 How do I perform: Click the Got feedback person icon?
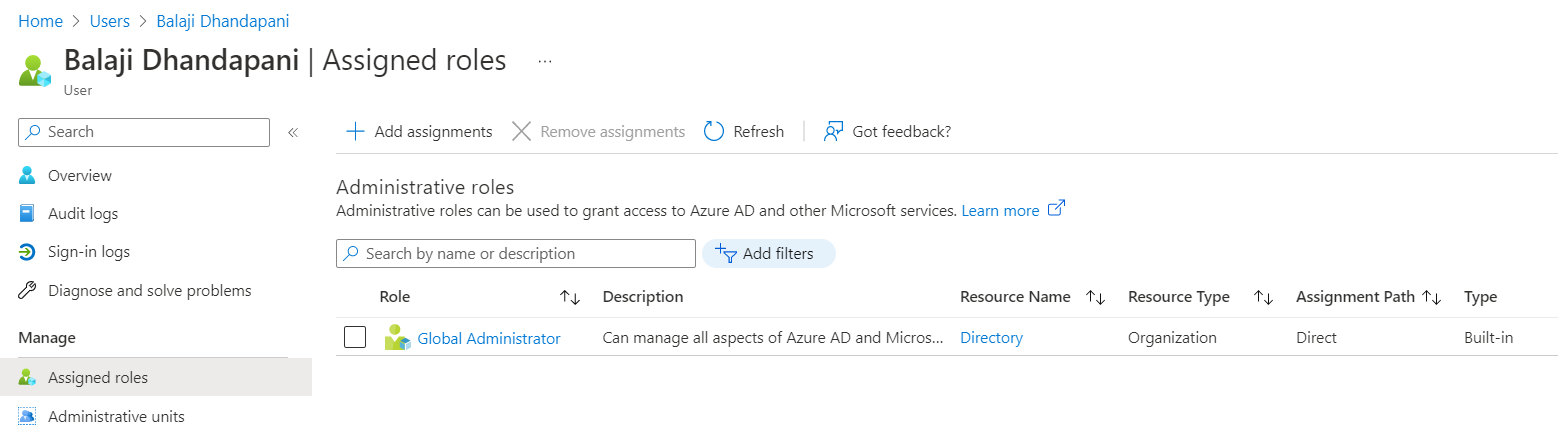(x=833, y=131)
